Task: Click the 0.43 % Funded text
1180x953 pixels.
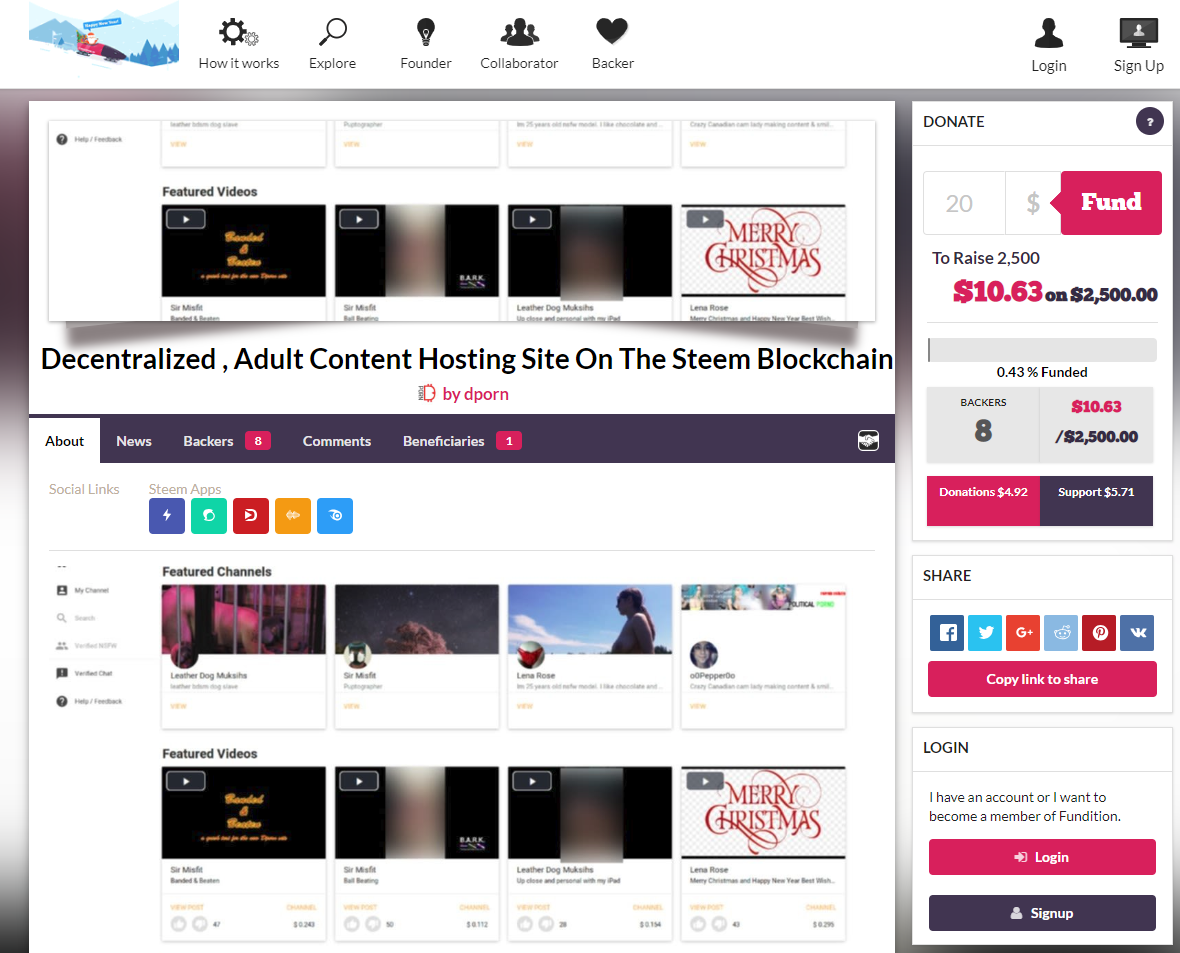Action: pos(1042,372)
